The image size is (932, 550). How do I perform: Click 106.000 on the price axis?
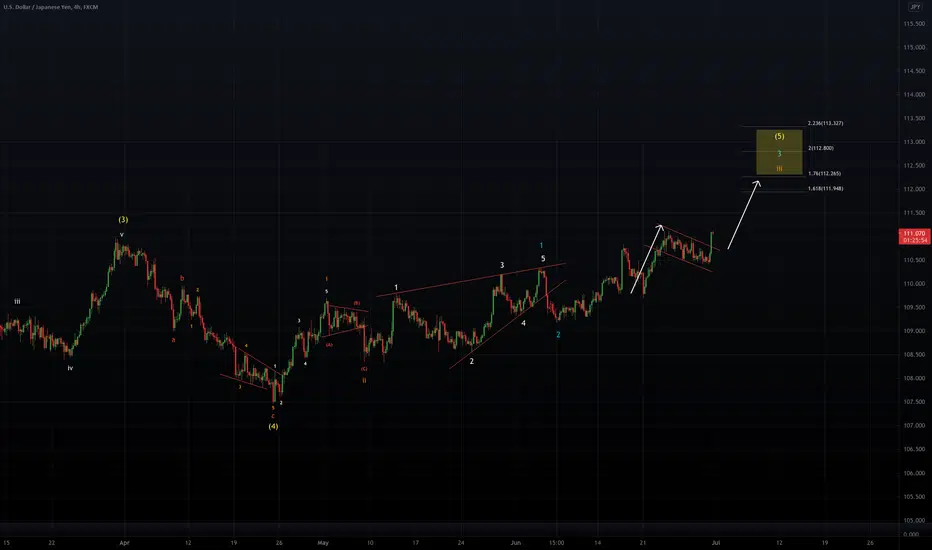click(x=914, y=473)
